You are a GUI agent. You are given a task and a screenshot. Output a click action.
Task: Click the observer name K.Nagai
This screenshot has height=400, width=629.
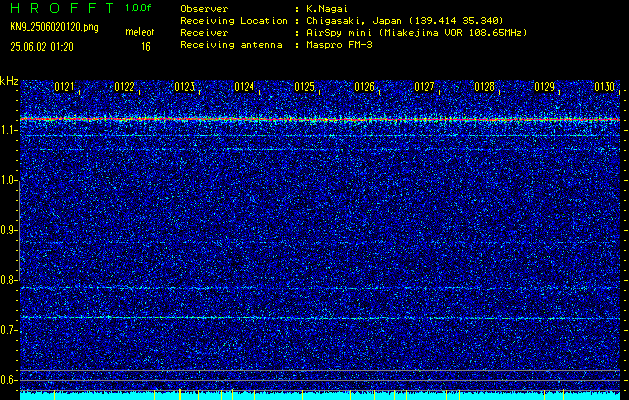327,9
